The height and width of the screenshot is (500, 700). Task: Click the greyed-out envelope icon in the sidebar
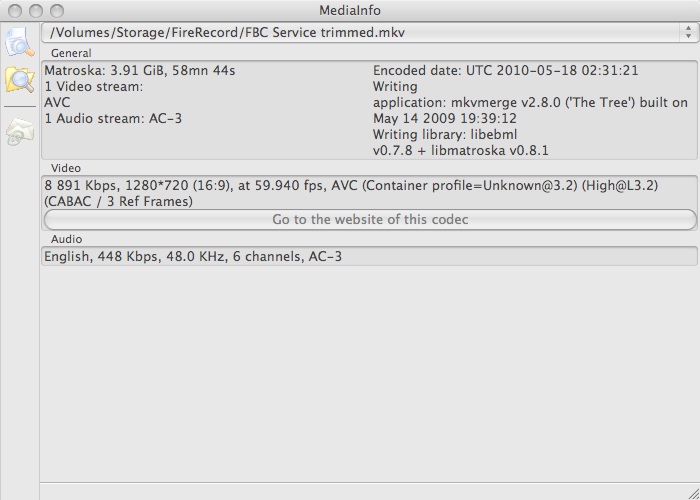(x=20, y=132)
